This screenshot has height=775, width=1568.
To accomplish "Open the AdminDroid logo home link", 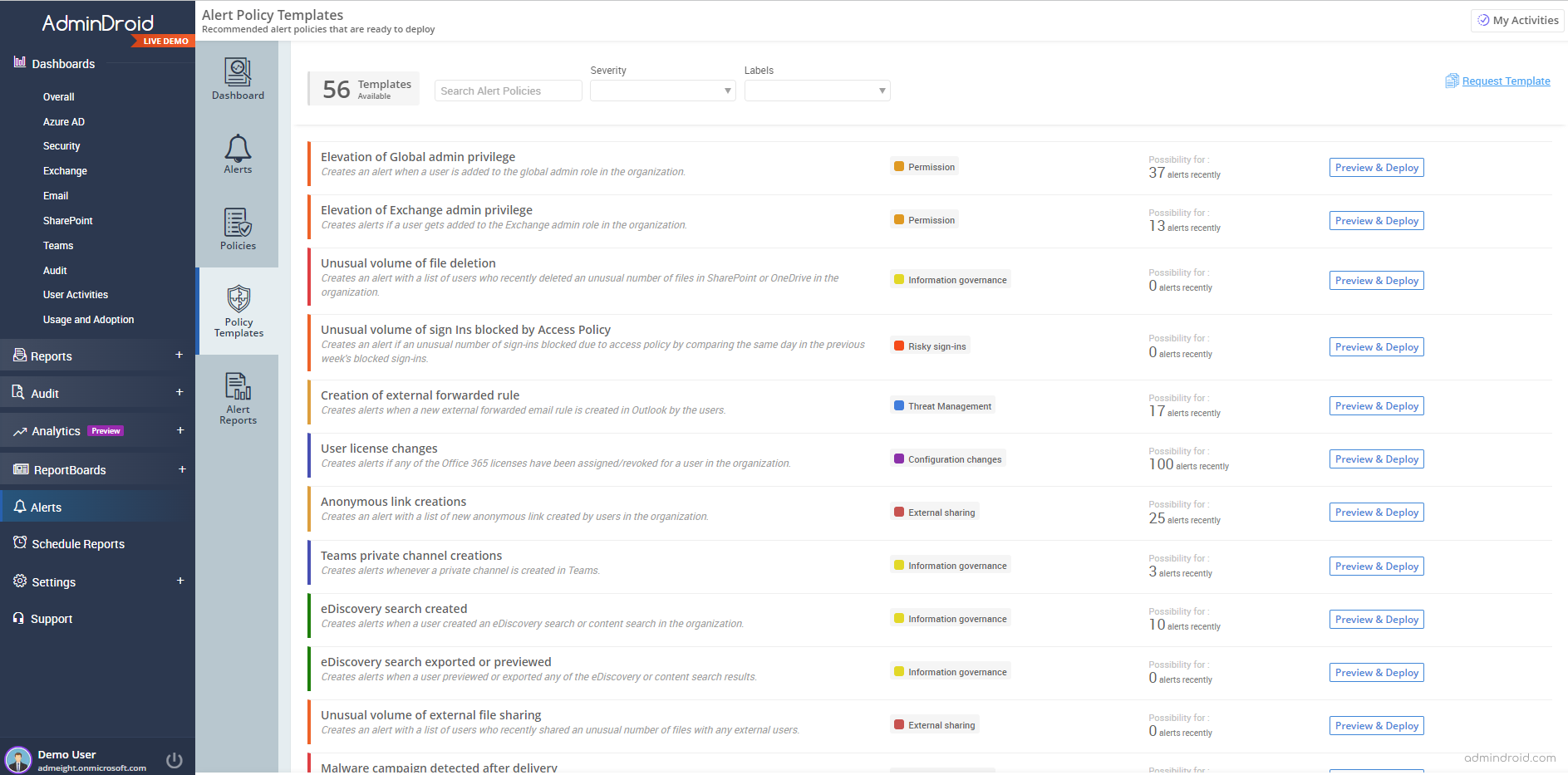I will [97, 22].
